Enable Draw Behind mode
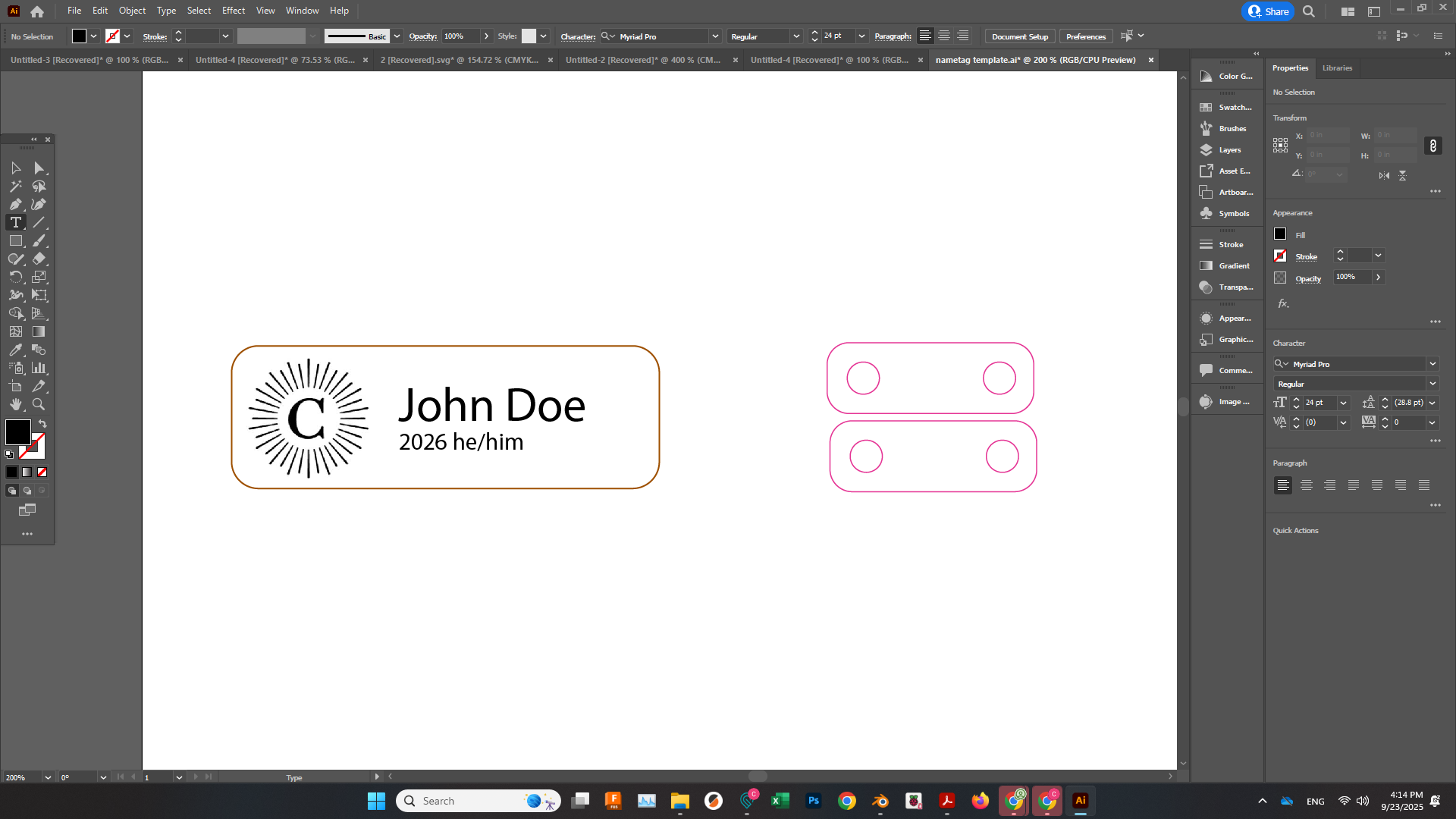Viewport: 1456px width, 819px height. [27, 491]
